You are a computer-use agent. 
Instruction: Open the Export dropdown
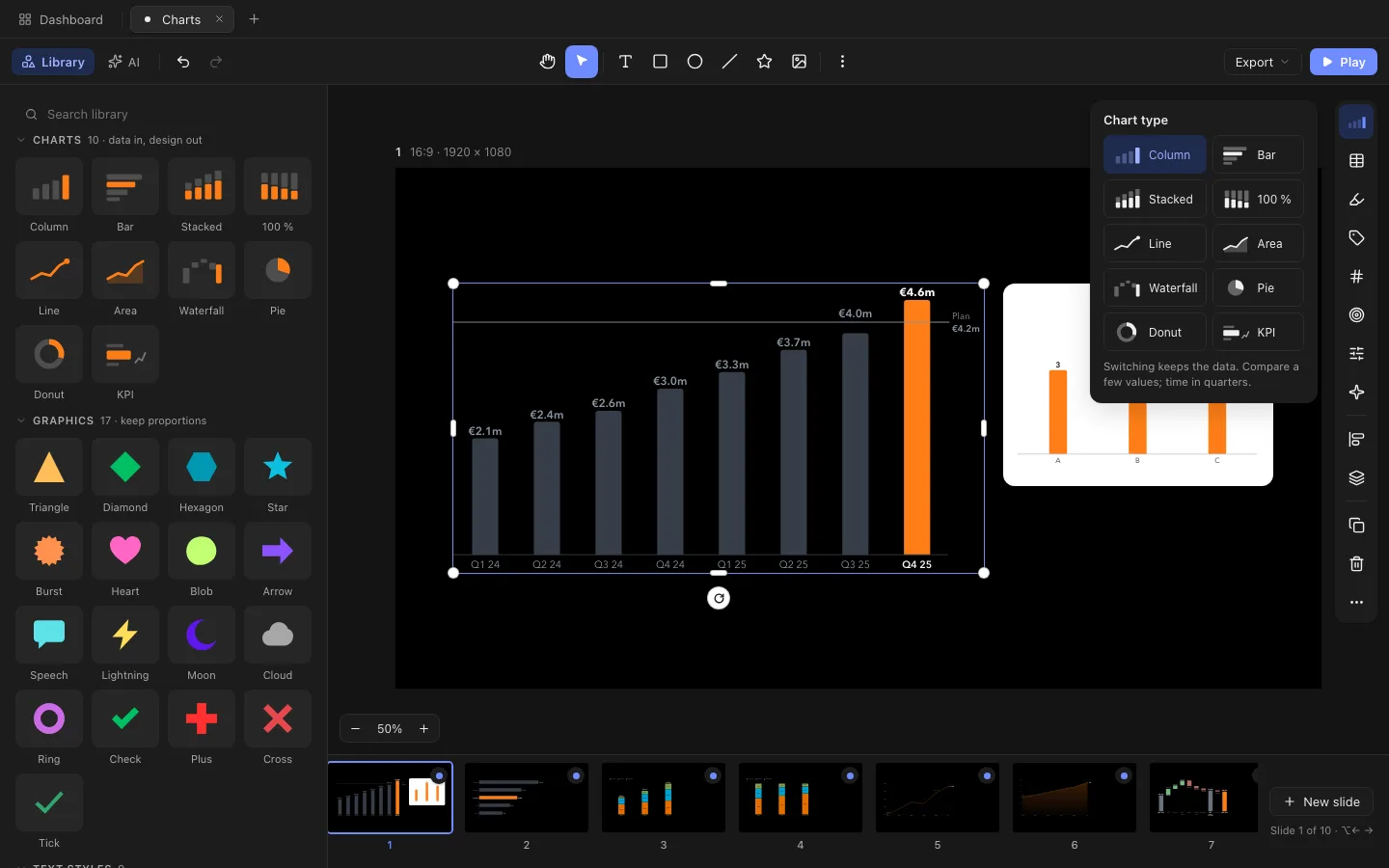pos(1262,62)
